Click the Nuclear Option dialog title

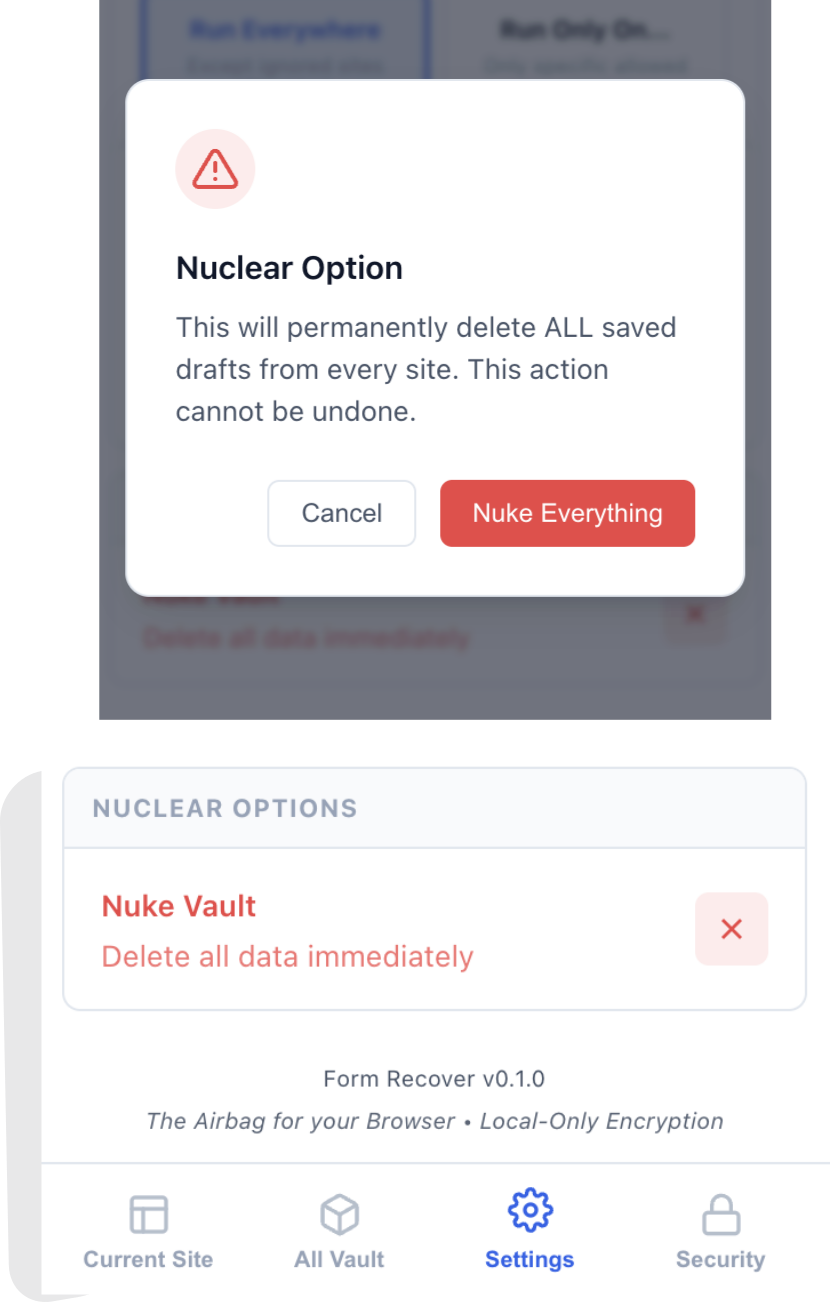289,267
